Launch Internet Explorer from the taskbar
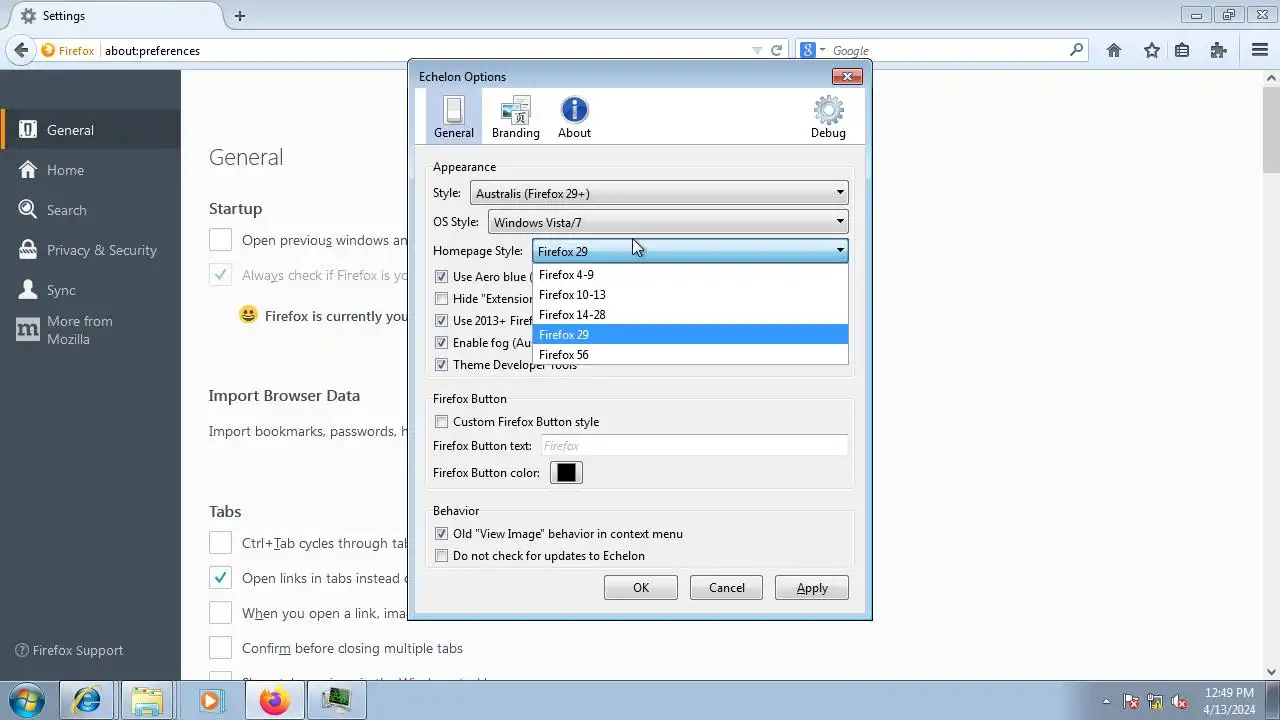1280x720 pixels. pyautogui.click(x=86, y=701)
